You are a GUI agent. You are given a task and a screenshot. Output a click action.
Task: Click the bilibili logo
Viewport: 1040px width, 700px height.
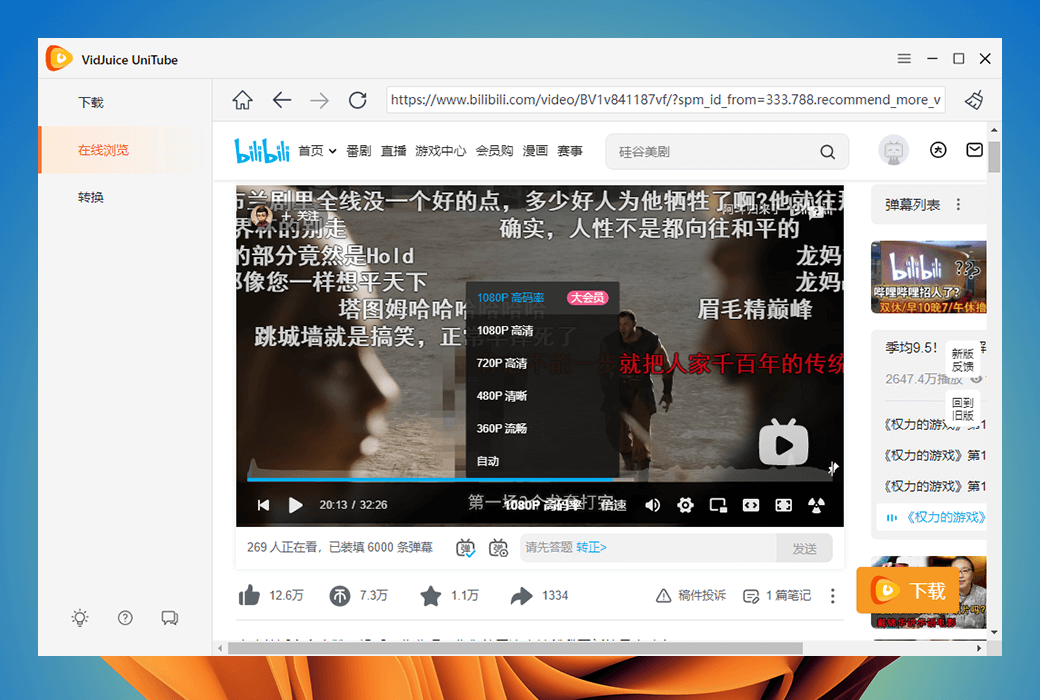point(262,151)
